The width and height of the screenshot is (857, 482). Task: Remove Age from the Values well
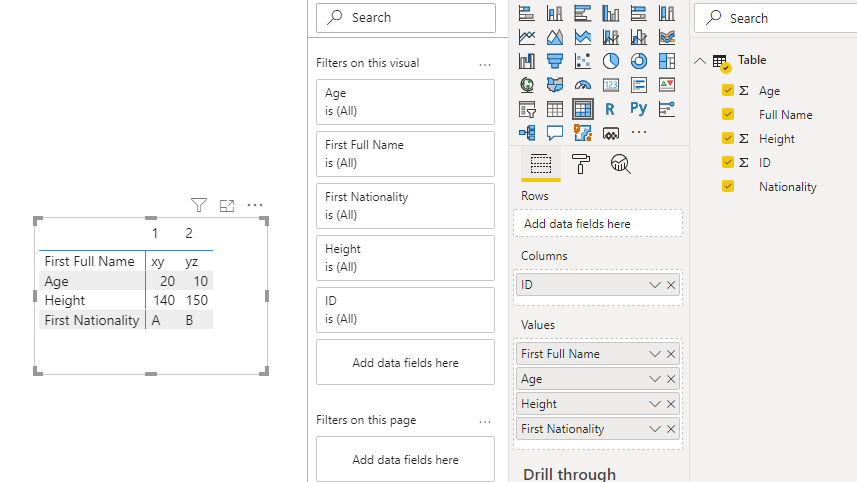click(x=671, y=379)
